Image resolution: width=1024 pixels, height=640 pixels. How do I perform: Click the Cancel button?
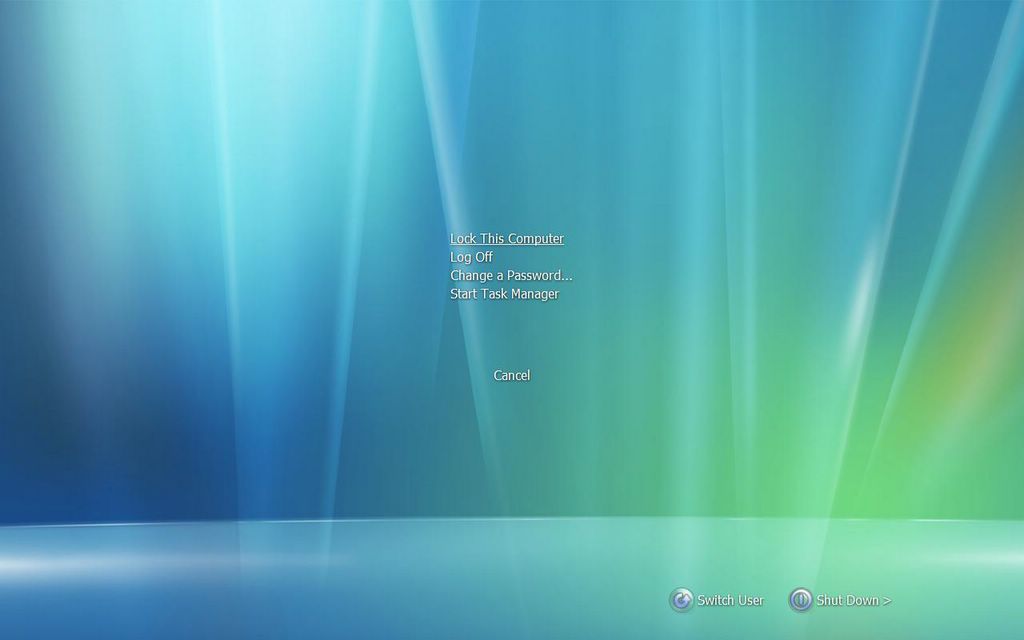click(512, 375)
